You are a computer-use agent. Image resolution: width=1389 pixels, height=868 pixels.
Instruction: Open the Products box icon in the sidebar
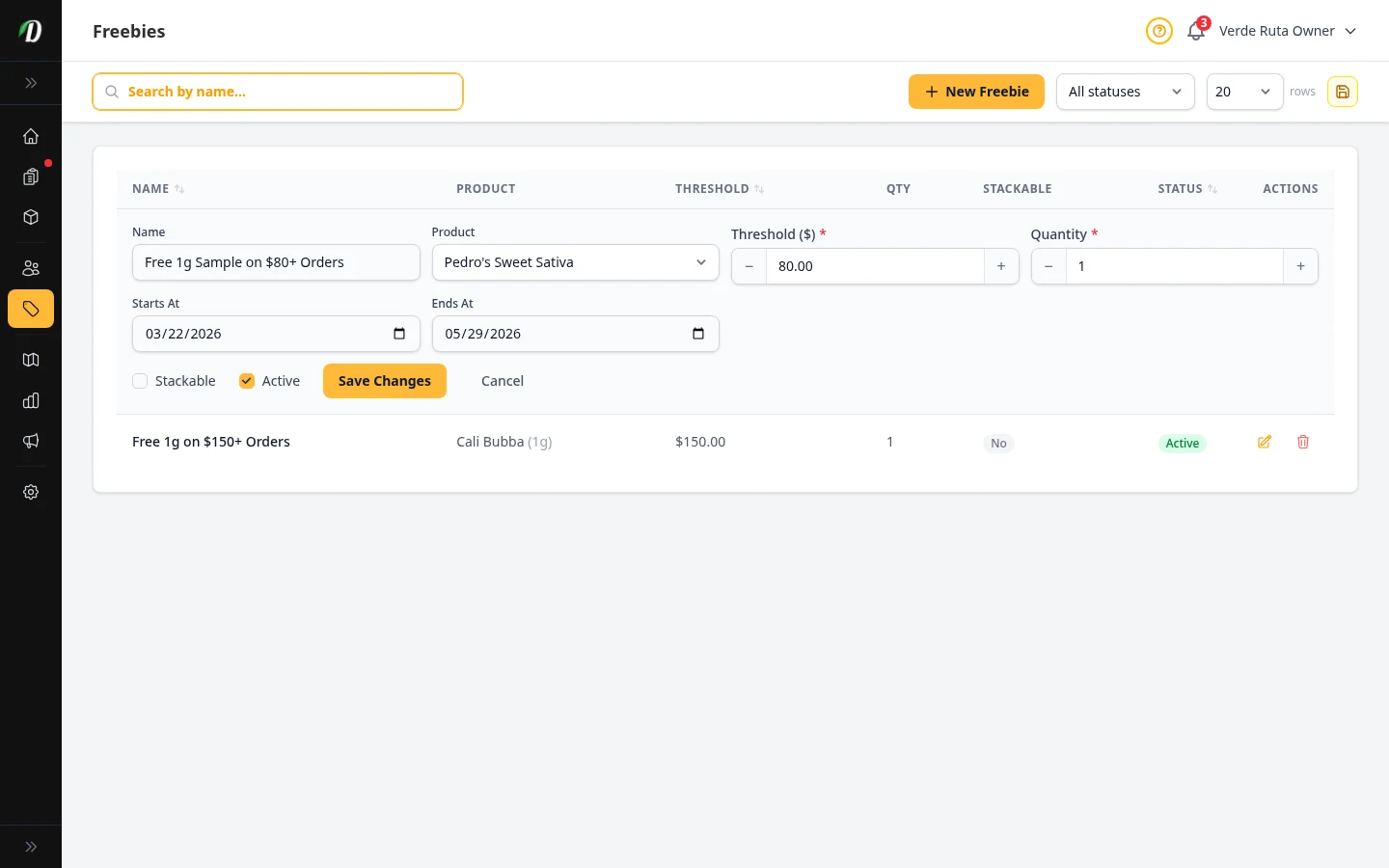point(31,217)
